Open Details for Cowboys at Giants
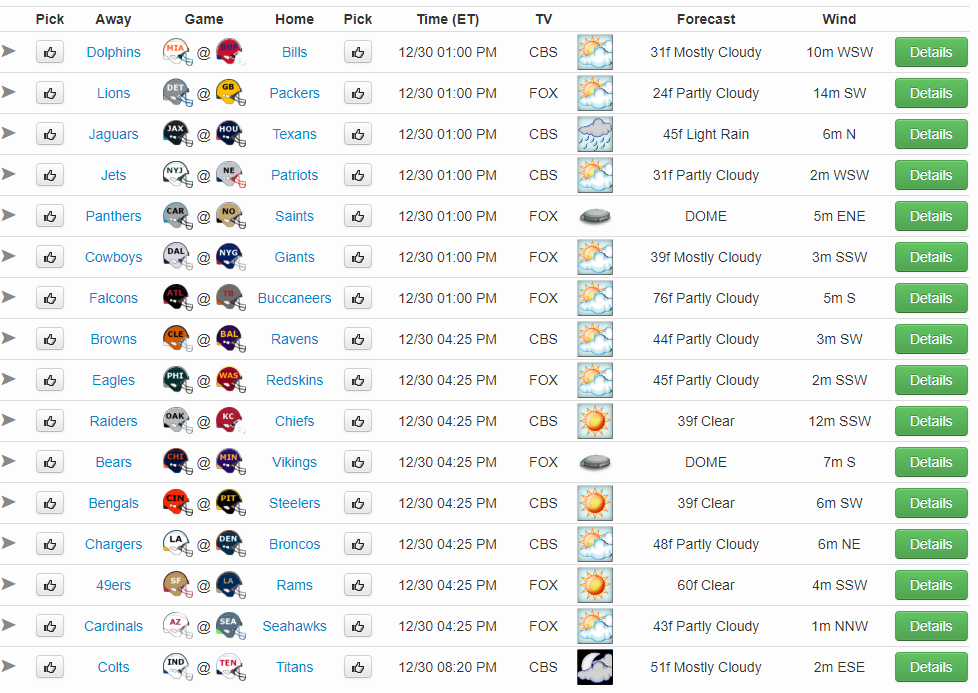Screen dimensions: 978x693 click(931, 257)
